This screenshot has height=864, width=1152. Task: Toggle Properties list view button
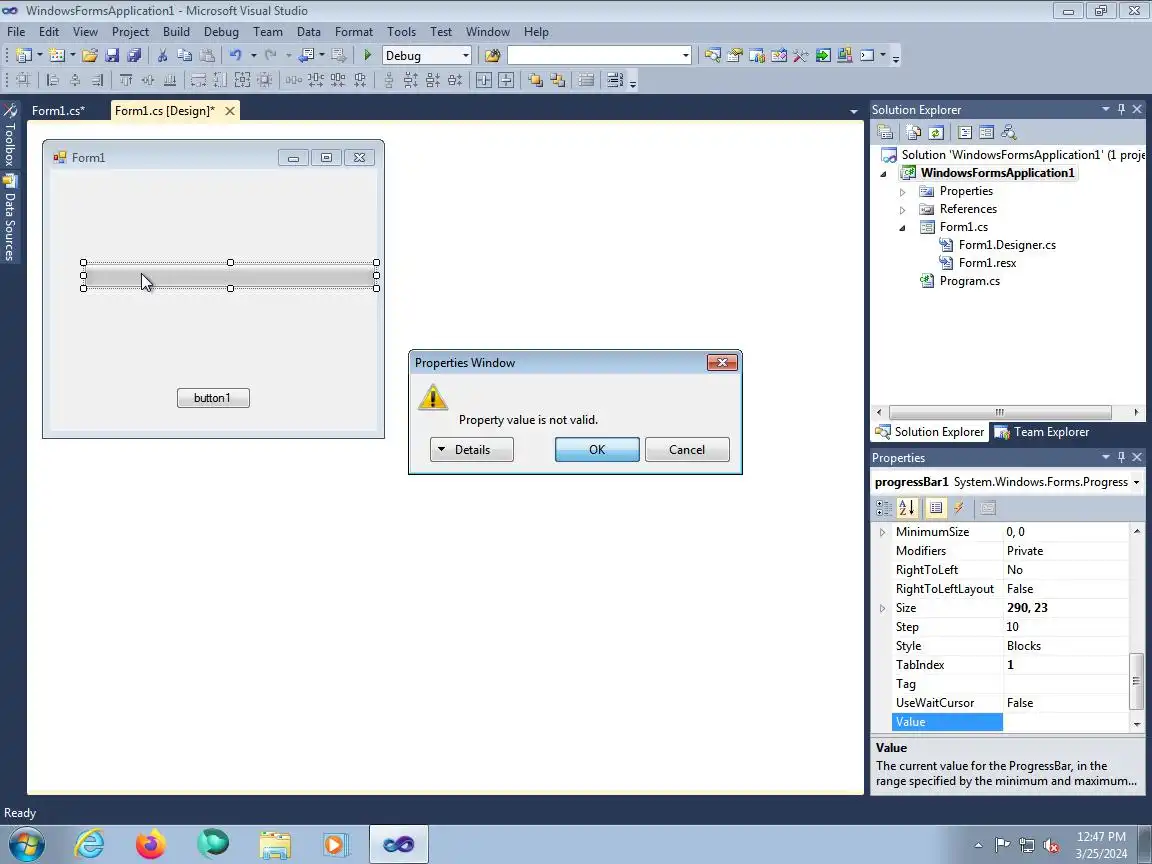pos(935,508)
